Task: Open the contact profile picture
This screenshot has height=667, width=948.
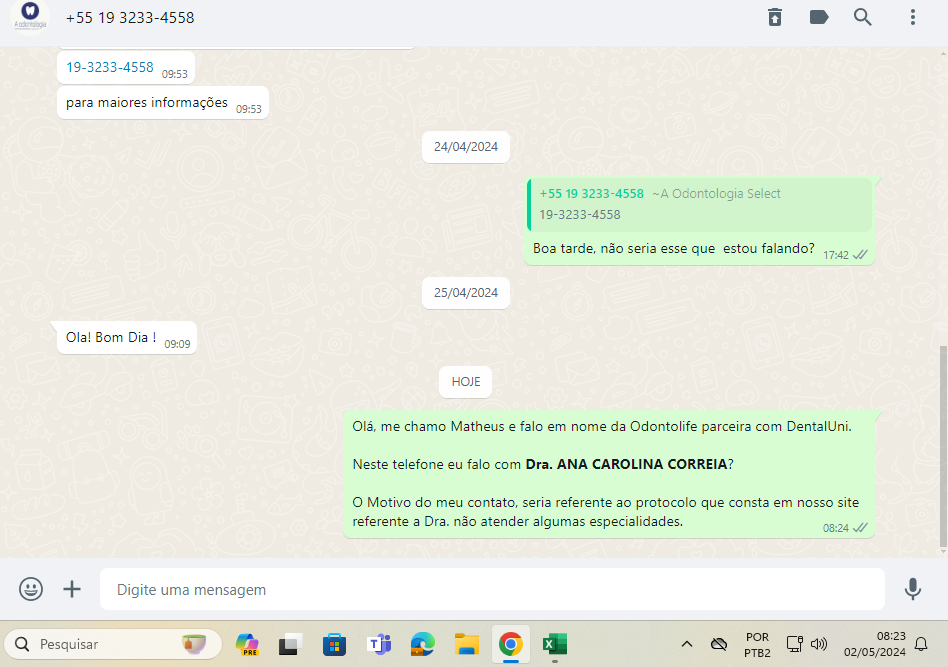Action: pyautogui.click(x=30, y=17)
